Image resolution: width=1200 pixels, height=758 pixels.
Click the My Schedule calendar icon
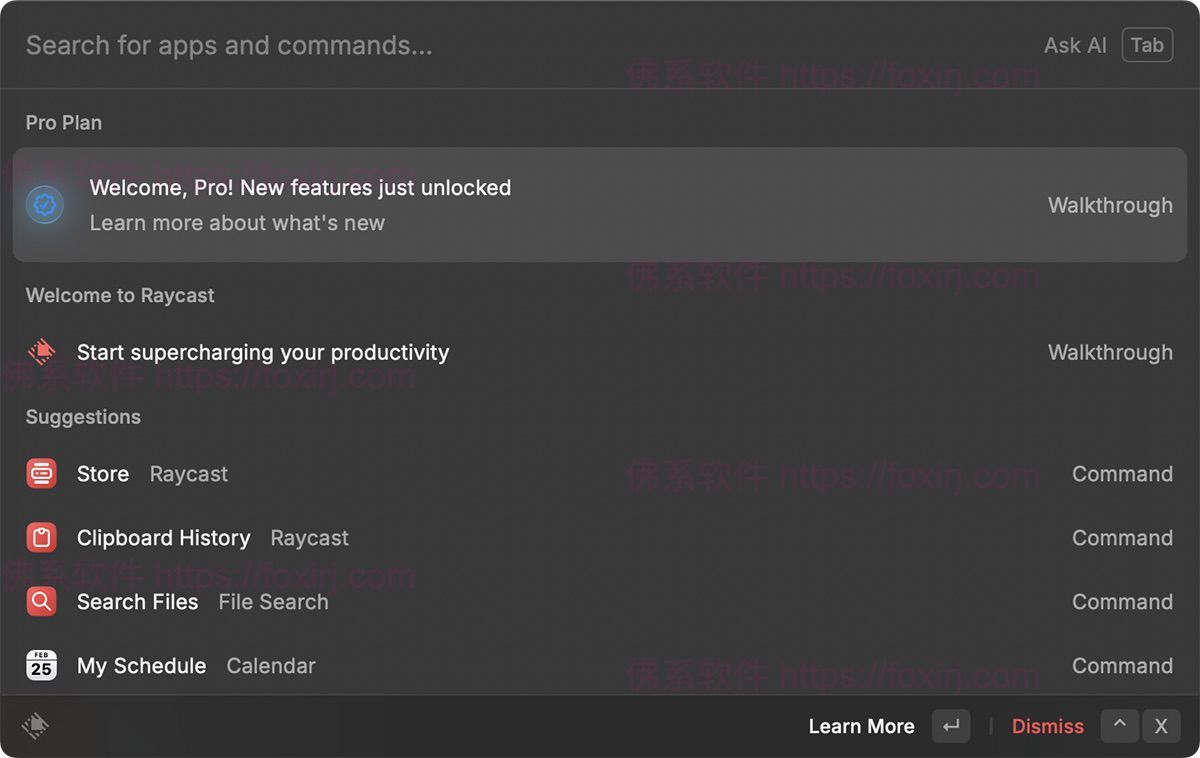tap(42, 666)
